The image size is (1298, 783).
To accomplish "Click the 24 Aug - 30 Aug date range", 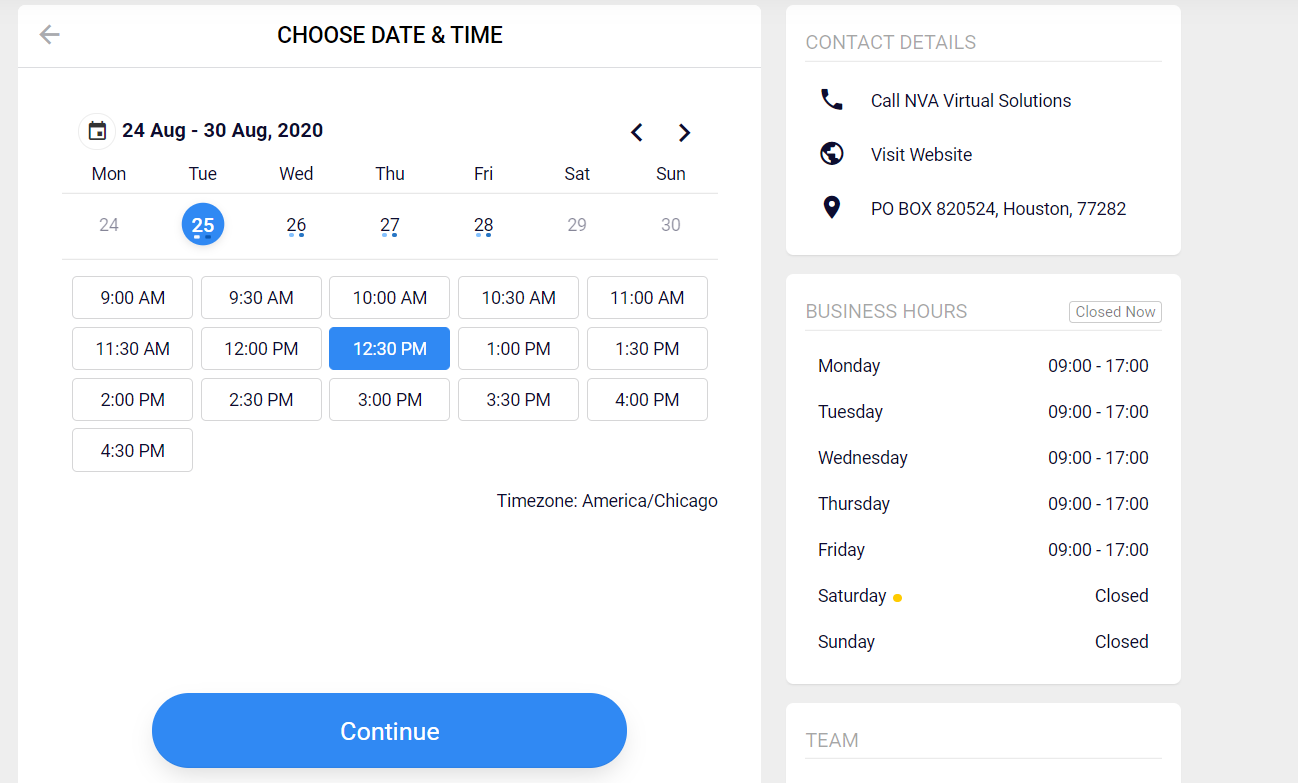I will 222,130.
